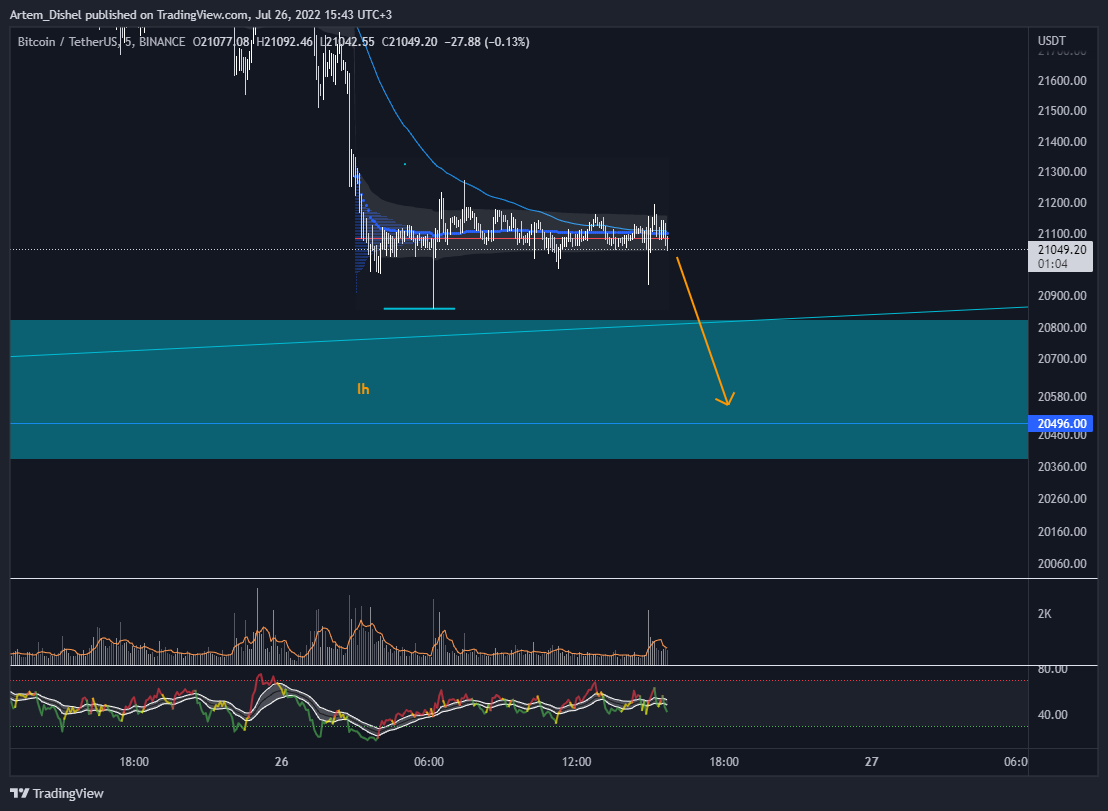Click the 80.00 label on the oscillator axis

[x=1052, y=669]
